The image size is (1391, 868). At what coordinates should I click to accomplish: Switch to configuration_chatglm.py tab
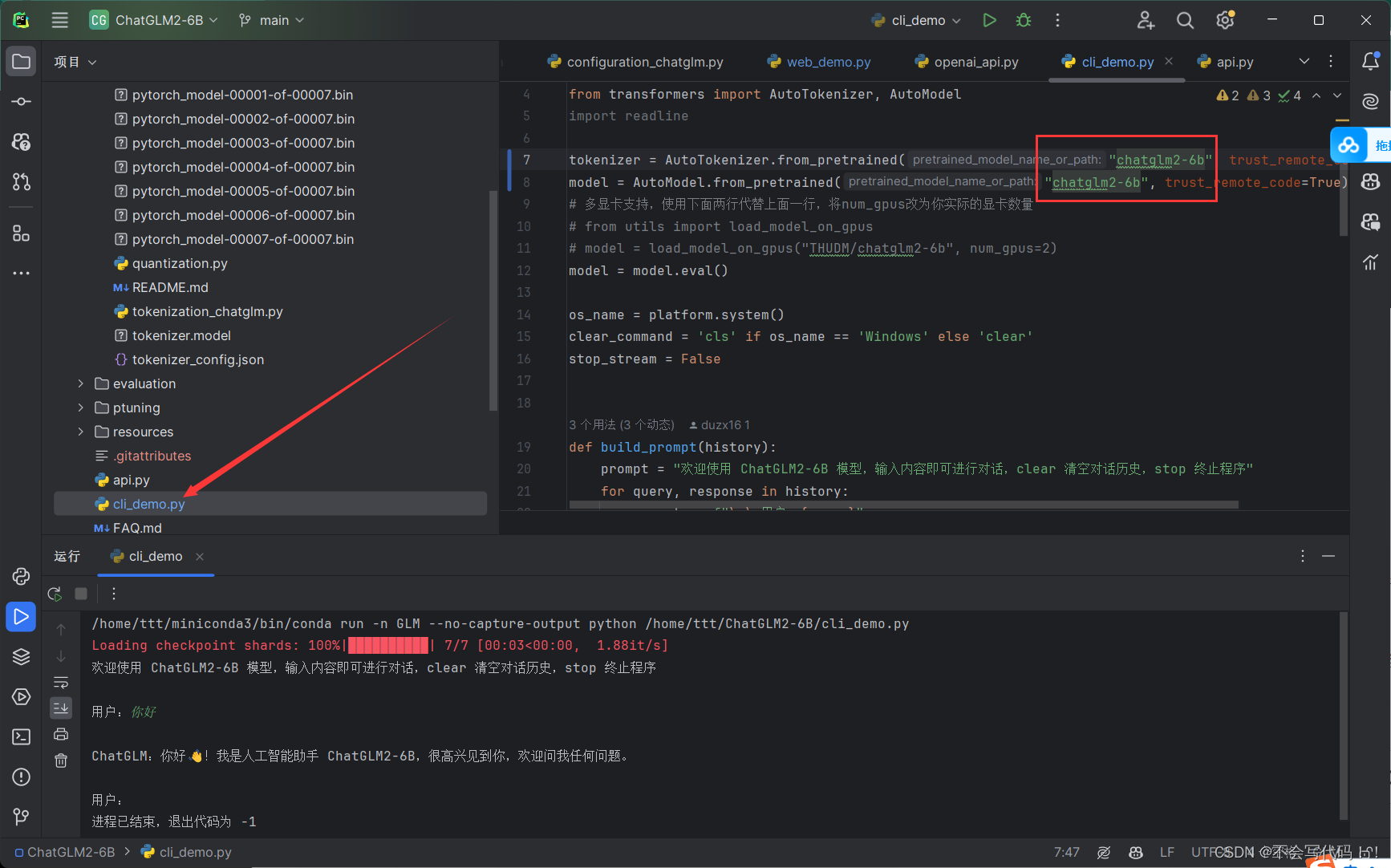[635, 62]
